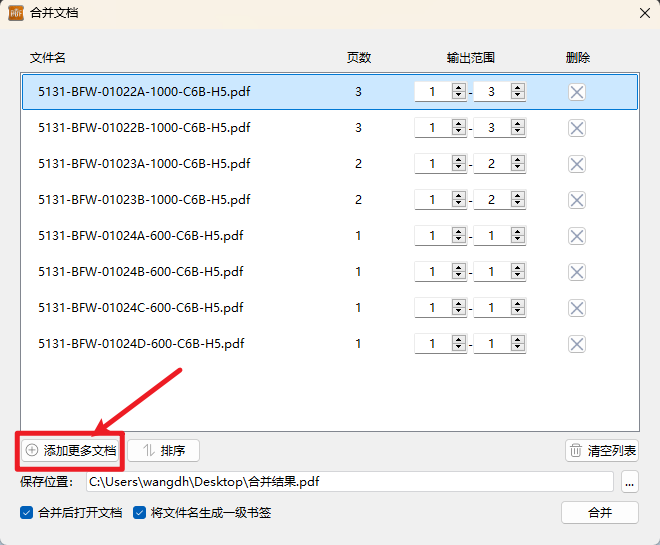Screen dimensions: 660x545
Task: Click the 文件名 column header
Action: tap(48, 58)
